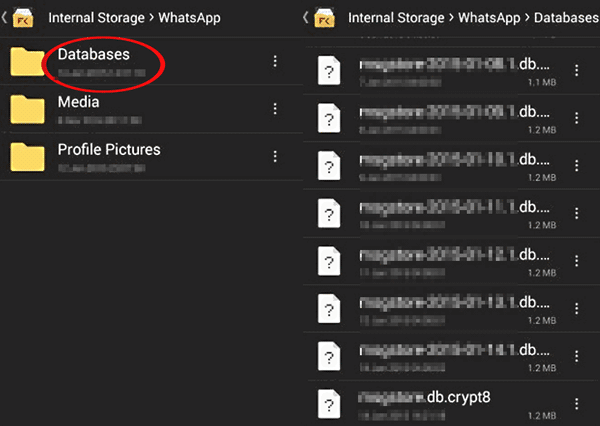Viewport: 600px width, 426px height.
Task: Click the Databases folder icon
Action: click(x=28, y=62)
